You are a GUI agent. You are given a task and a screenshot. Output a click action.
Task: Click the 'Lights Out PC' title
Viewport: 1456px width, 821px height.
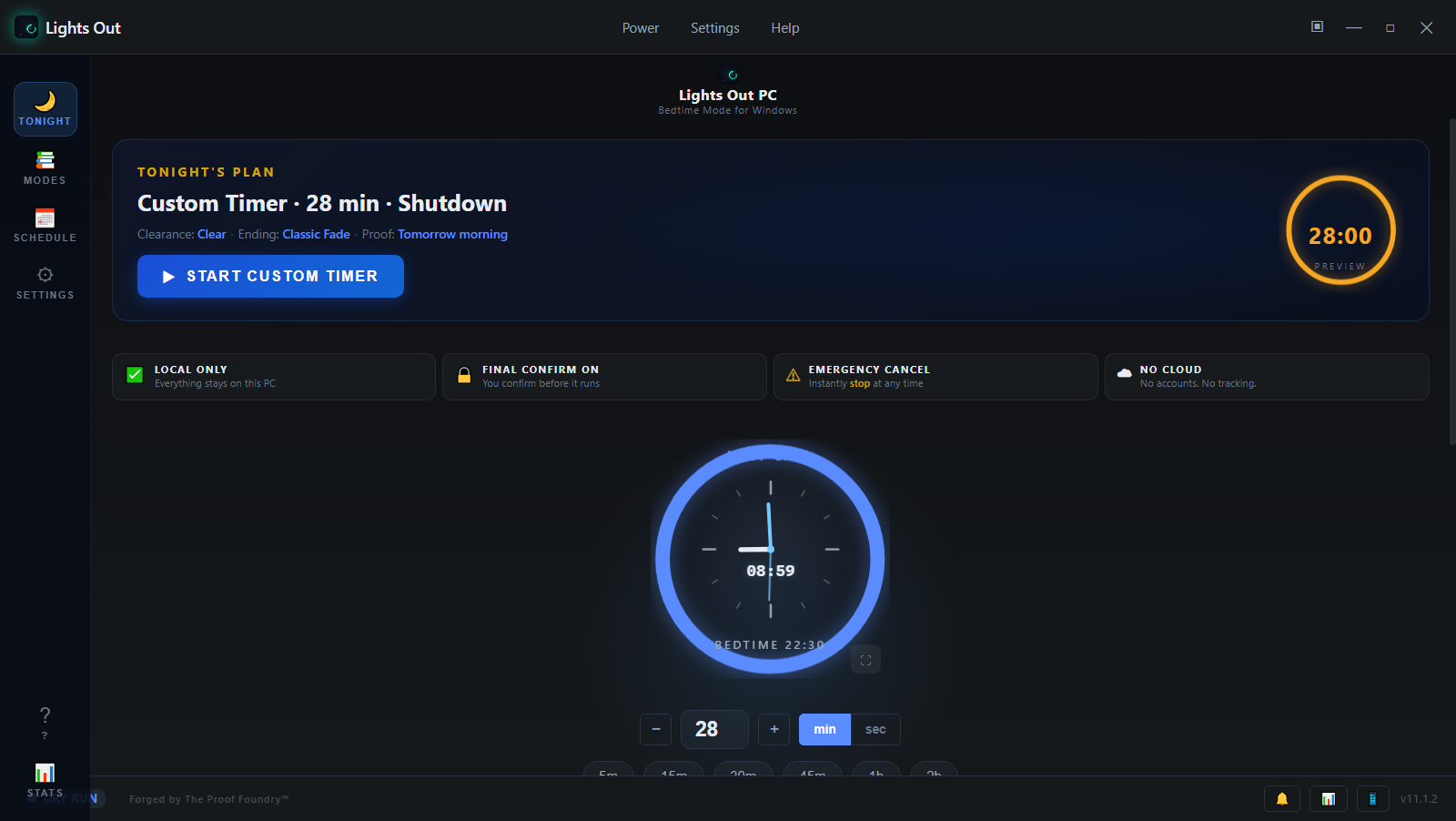(728, 95)
